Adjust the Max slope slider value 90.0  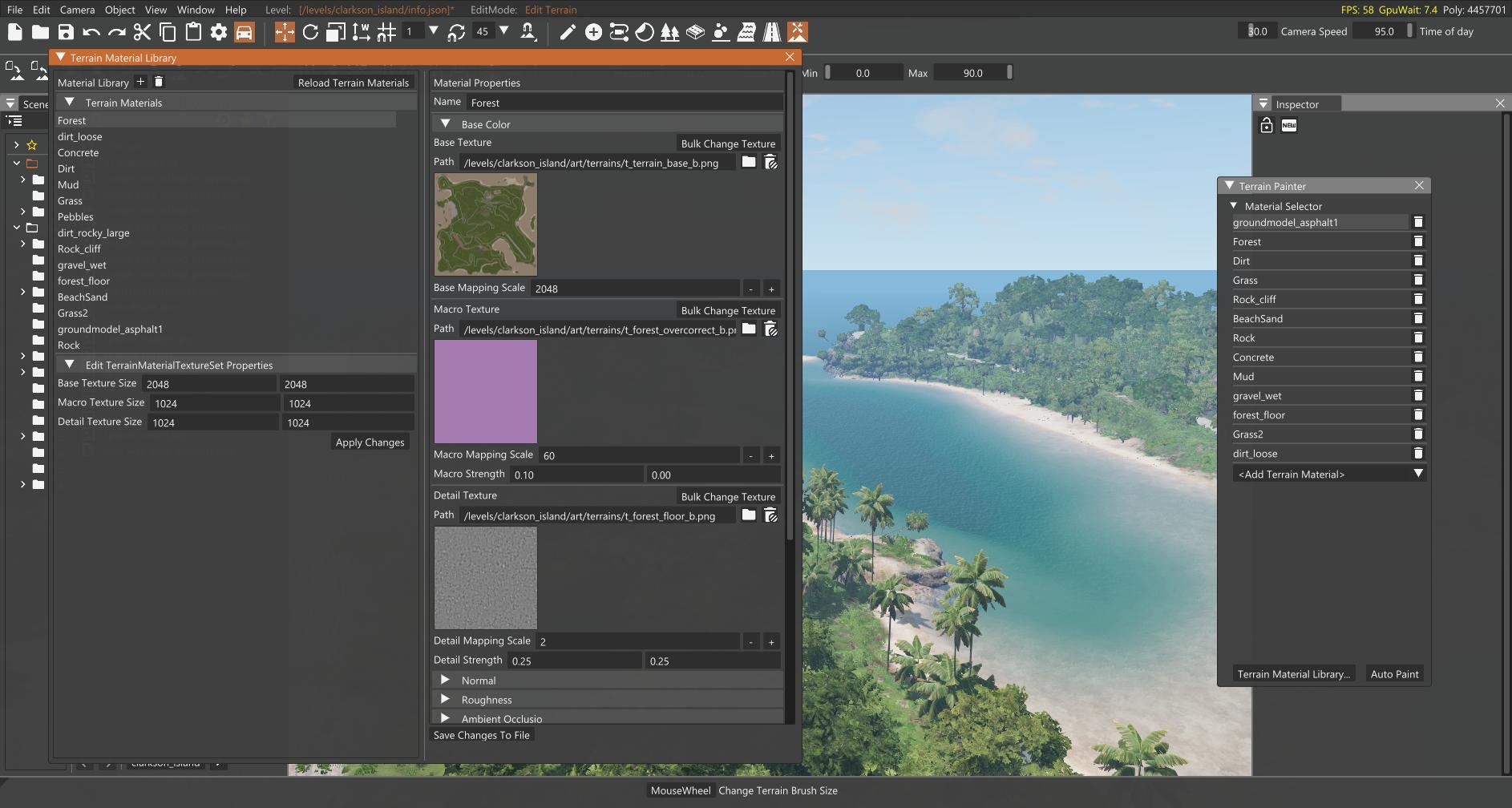click(x=973, y=72)
